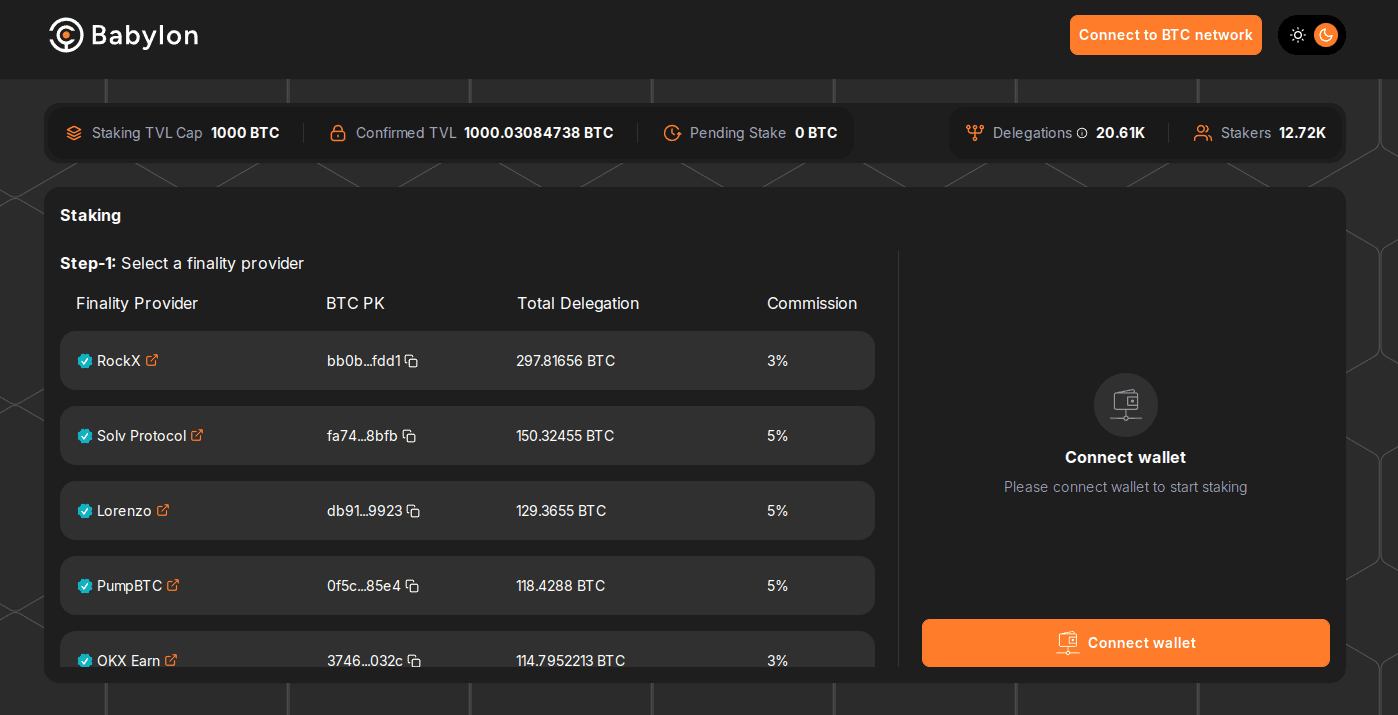Click PumpBTC verified badge icon
Image resolution: width=1398 pixels, height=715 pixels.
(x=85, y=586)
